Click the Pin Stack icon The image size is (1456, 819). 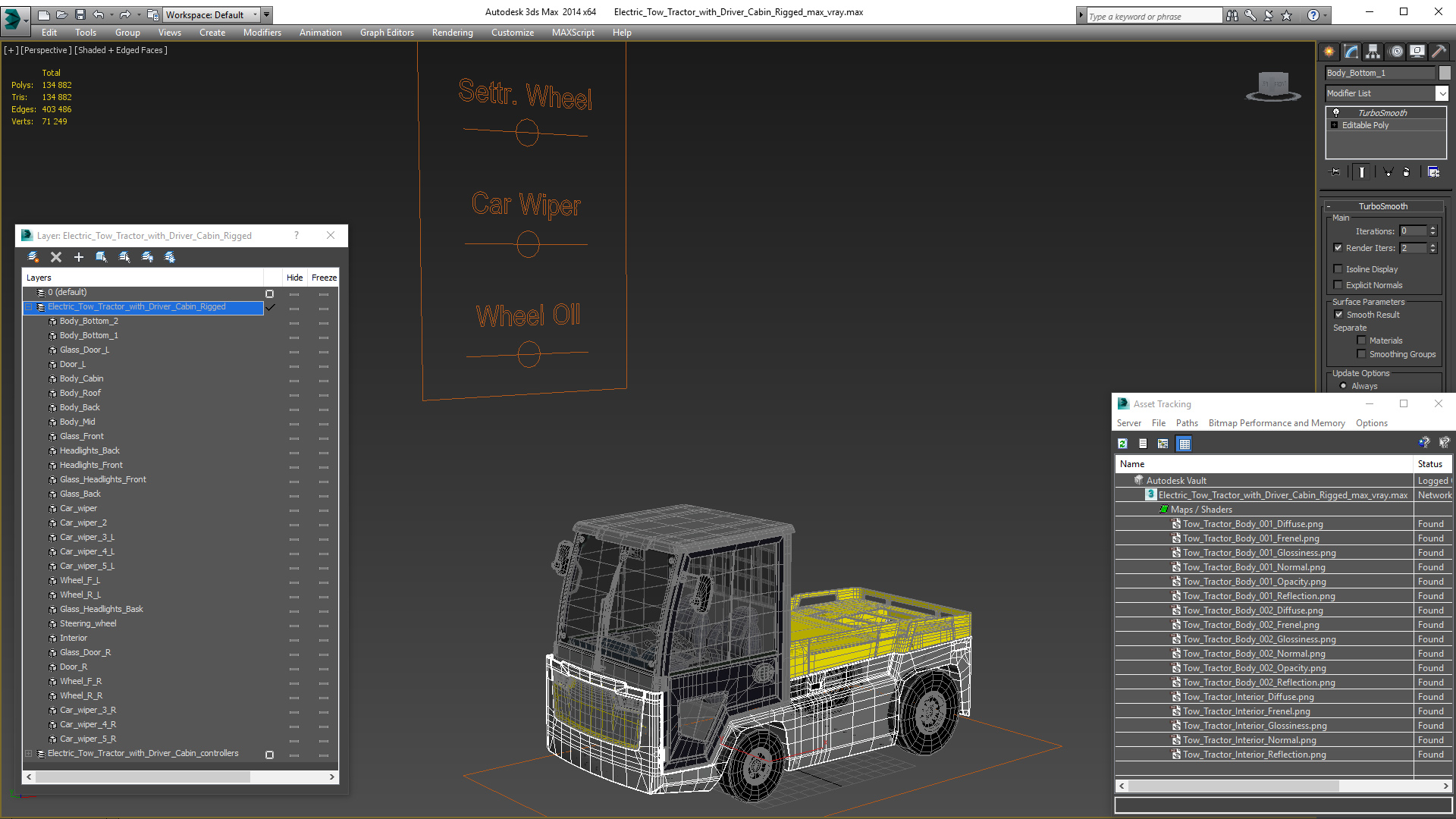click(1336, 172)
